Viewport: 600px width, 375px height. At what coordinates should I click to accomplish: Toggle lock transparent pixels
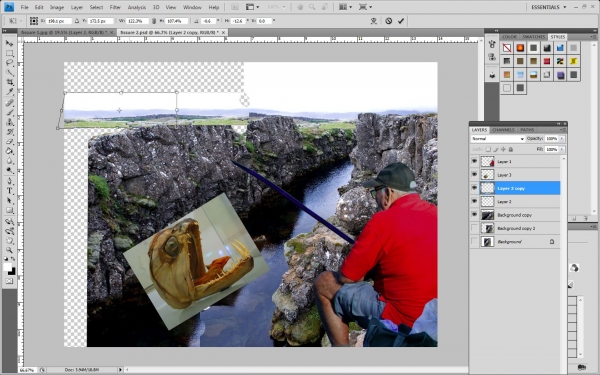click(x=488, y=149)
